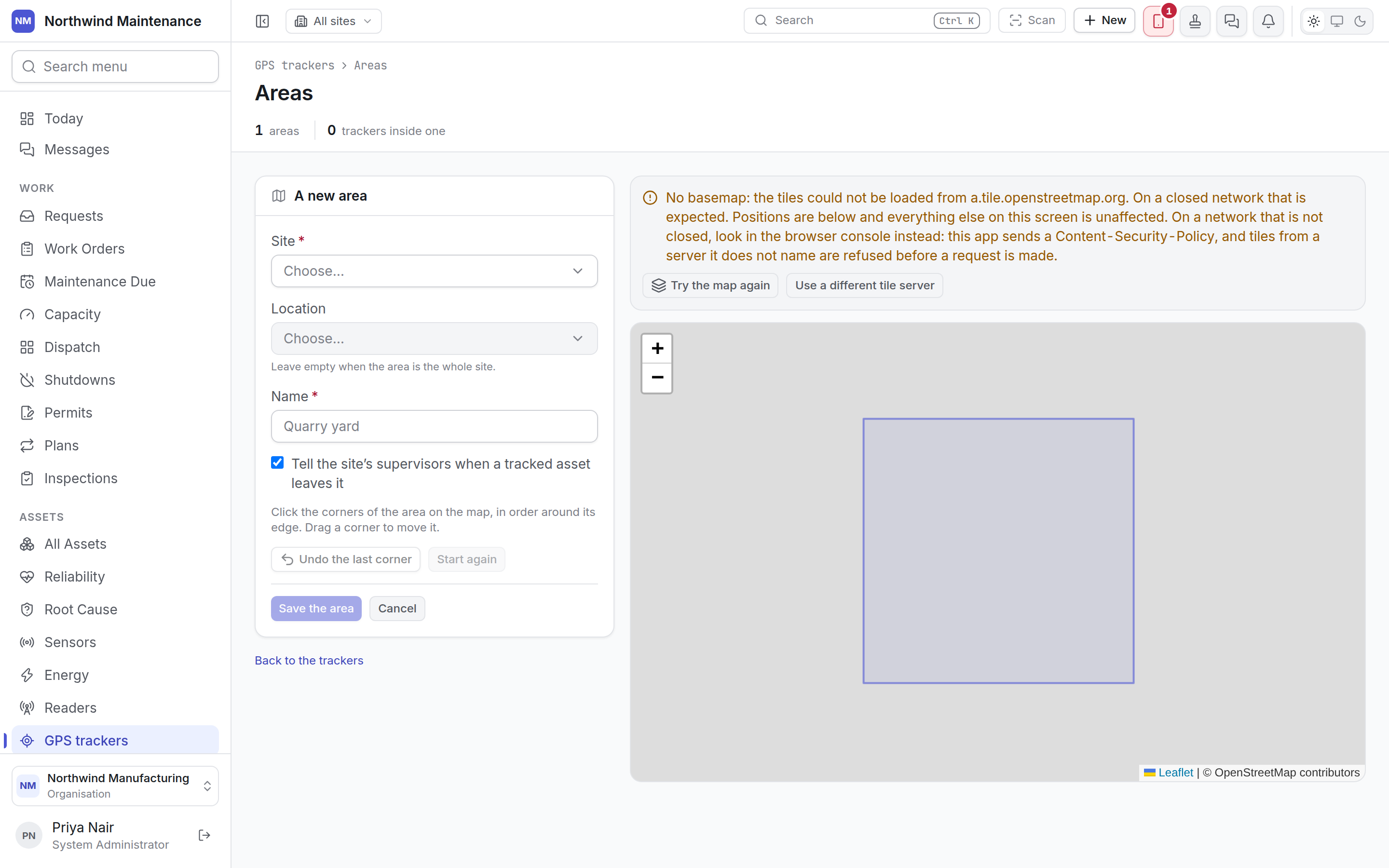Screen dimensions: 1389x868
Task: Open the Site dropdown
Action: (435, 271)
